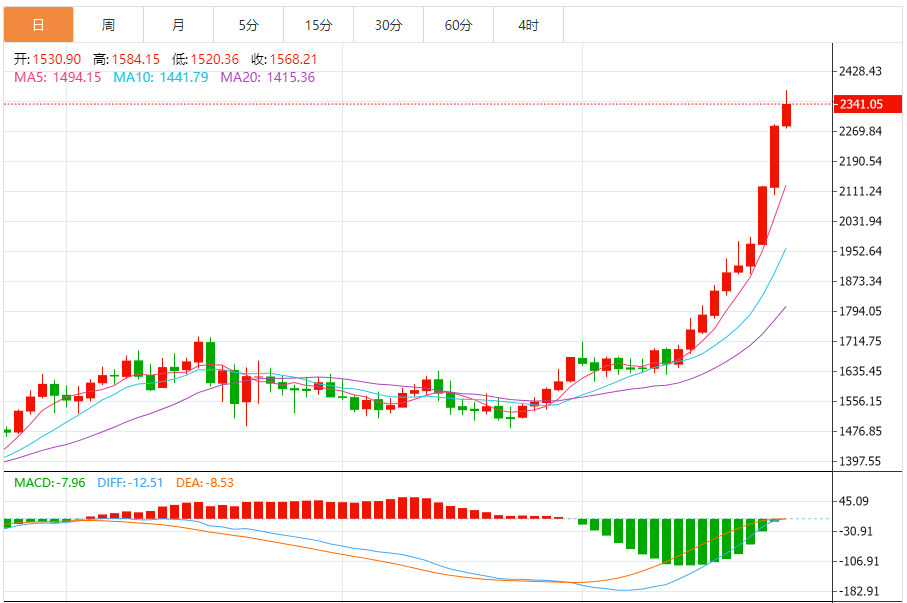Image resolution: width=907 pixels, height=603 pixels.
Task: Switch to the 日 daily chart tab
Action: [x=38, y=25]
